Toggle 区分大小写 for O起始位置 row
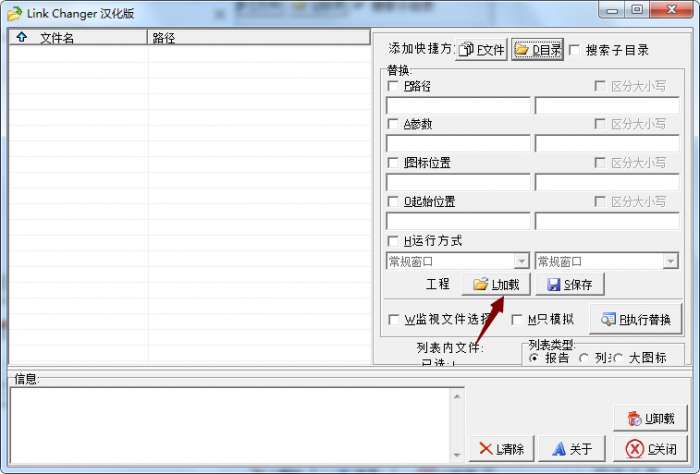700x474 pixels. (600, 201)
